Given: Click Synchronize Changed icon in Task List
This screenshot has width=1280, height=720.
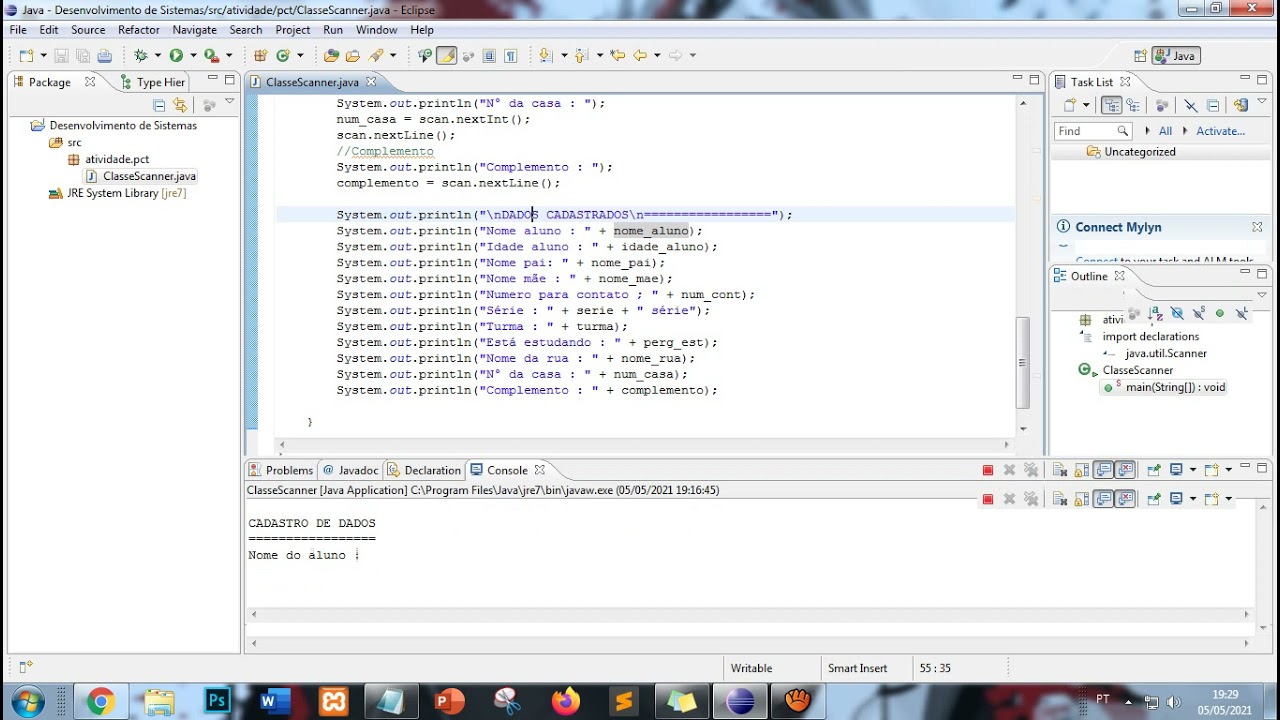Looking at the screenshot, I should pyautogui.click(x=1240, y=105).
